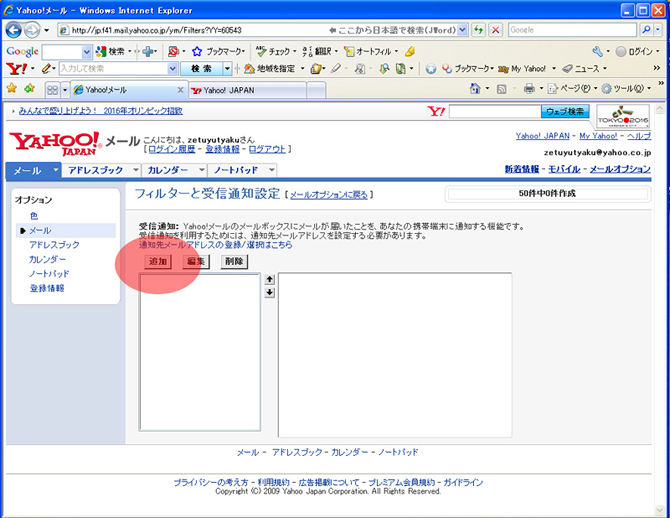Image resolution: width=670 pixels, height=518 pixels.
Task: Click the 削除 delete button
Action: [x=234, y=261]
